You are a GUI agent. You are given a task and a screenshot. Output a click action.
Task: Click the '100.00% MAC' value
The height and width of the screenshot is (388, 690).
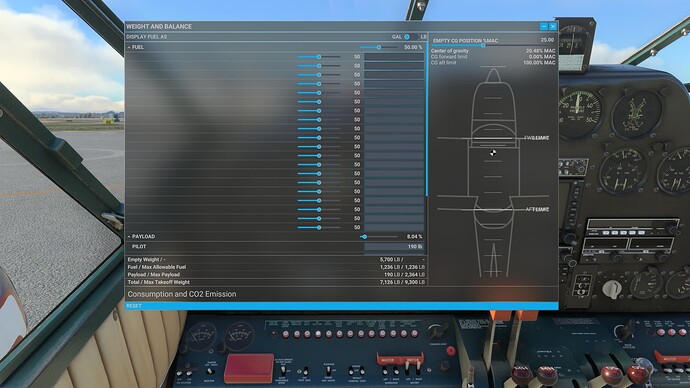(539, 62)
